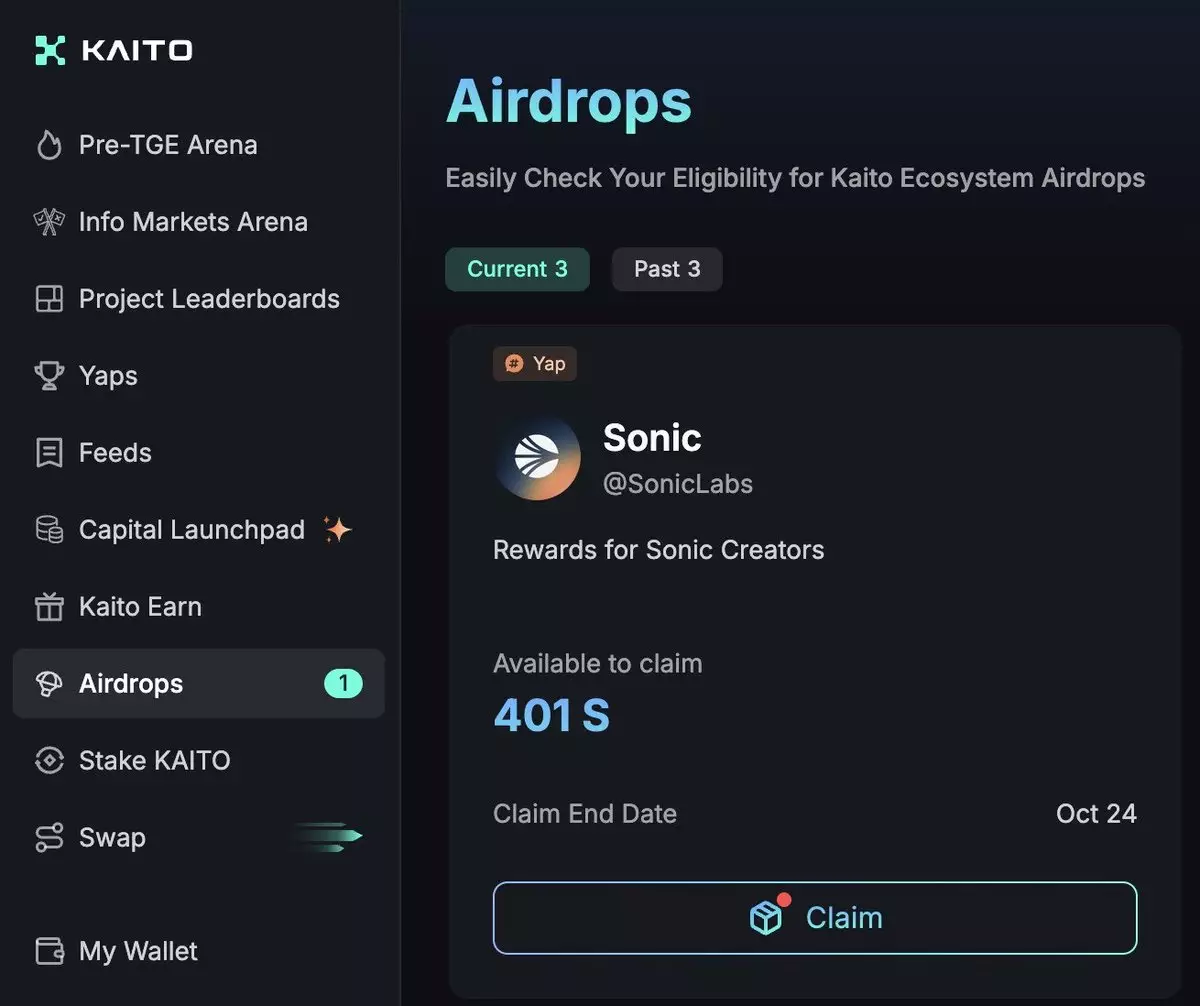Open the My Wallet icon
Viewport: 1200px width, 1006px height.
49,951
